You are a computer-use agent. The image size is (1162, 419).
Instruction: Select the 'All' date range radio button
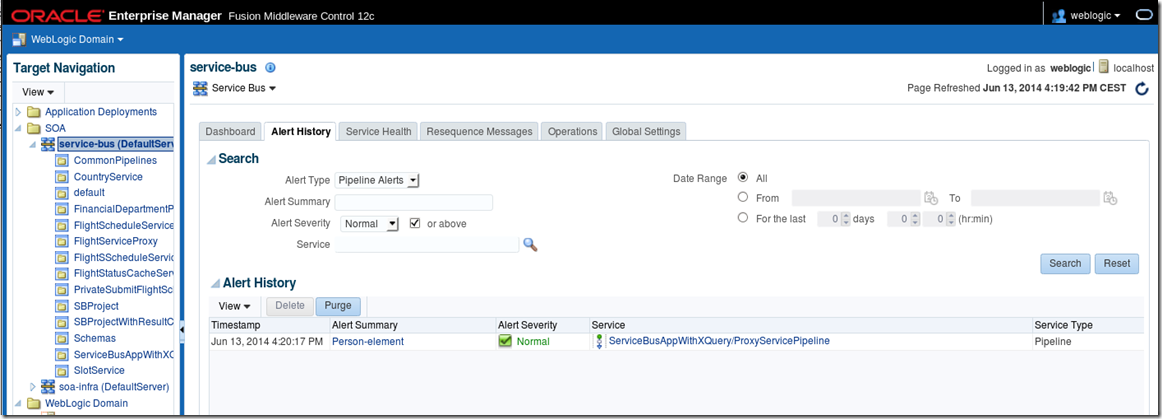tap(742, 178)
